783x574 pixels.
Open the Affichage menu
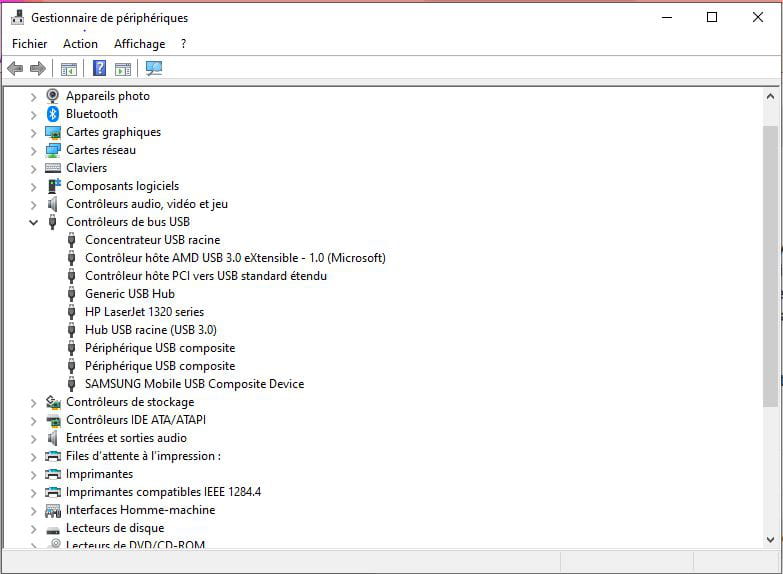point(139,44)
